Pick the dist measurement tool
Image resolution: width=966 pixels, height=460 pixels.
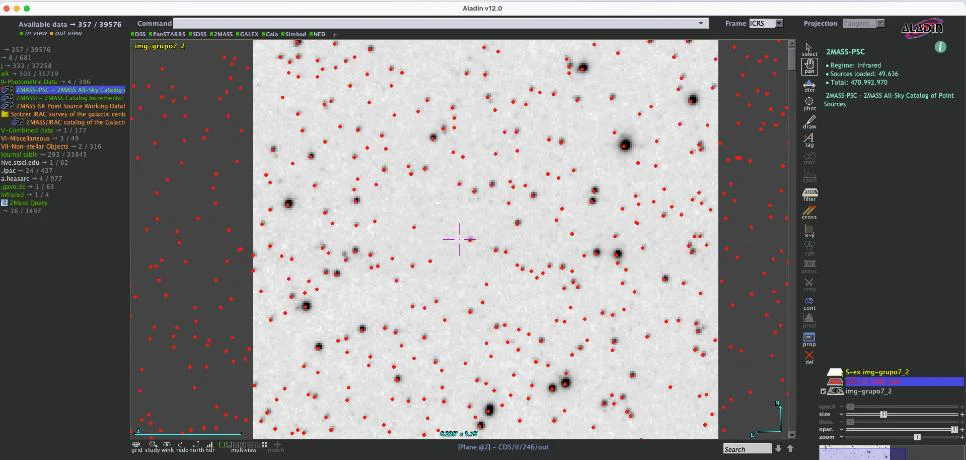[809, 85]
